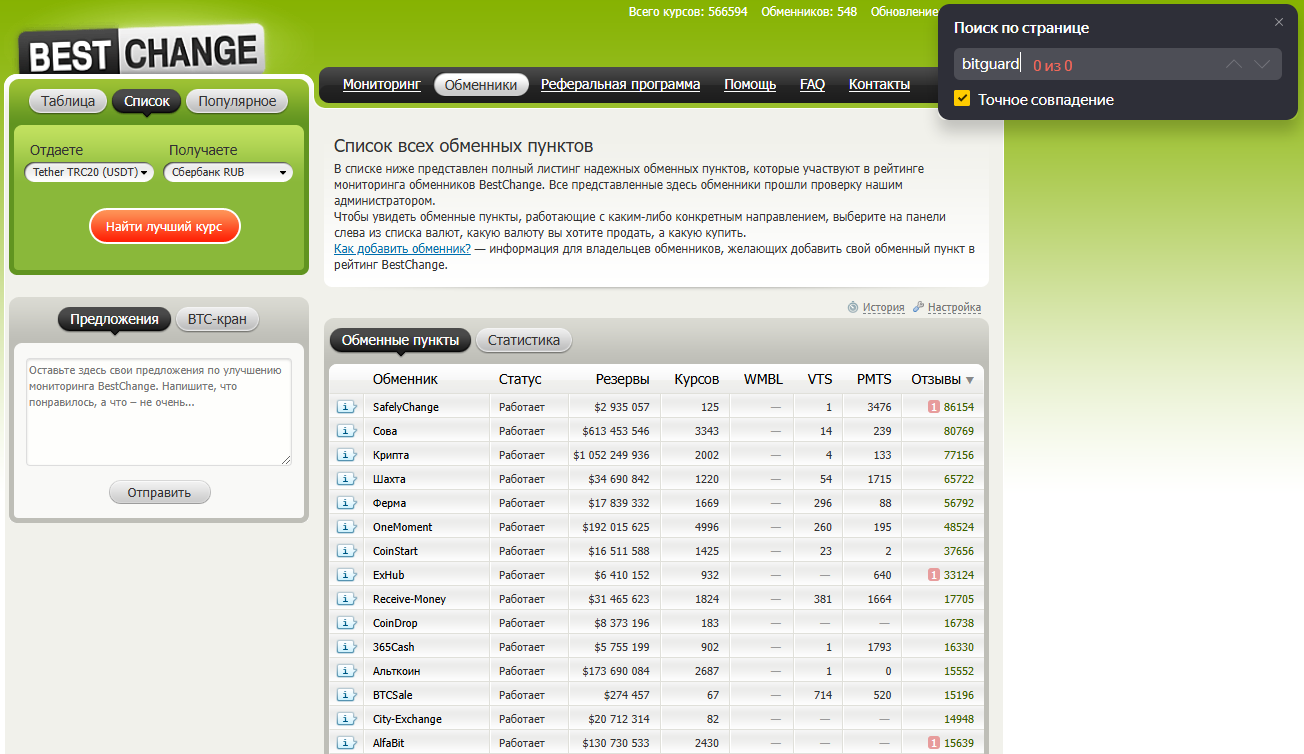
Task: Open info icon for ExHub row
Action: 346,575
